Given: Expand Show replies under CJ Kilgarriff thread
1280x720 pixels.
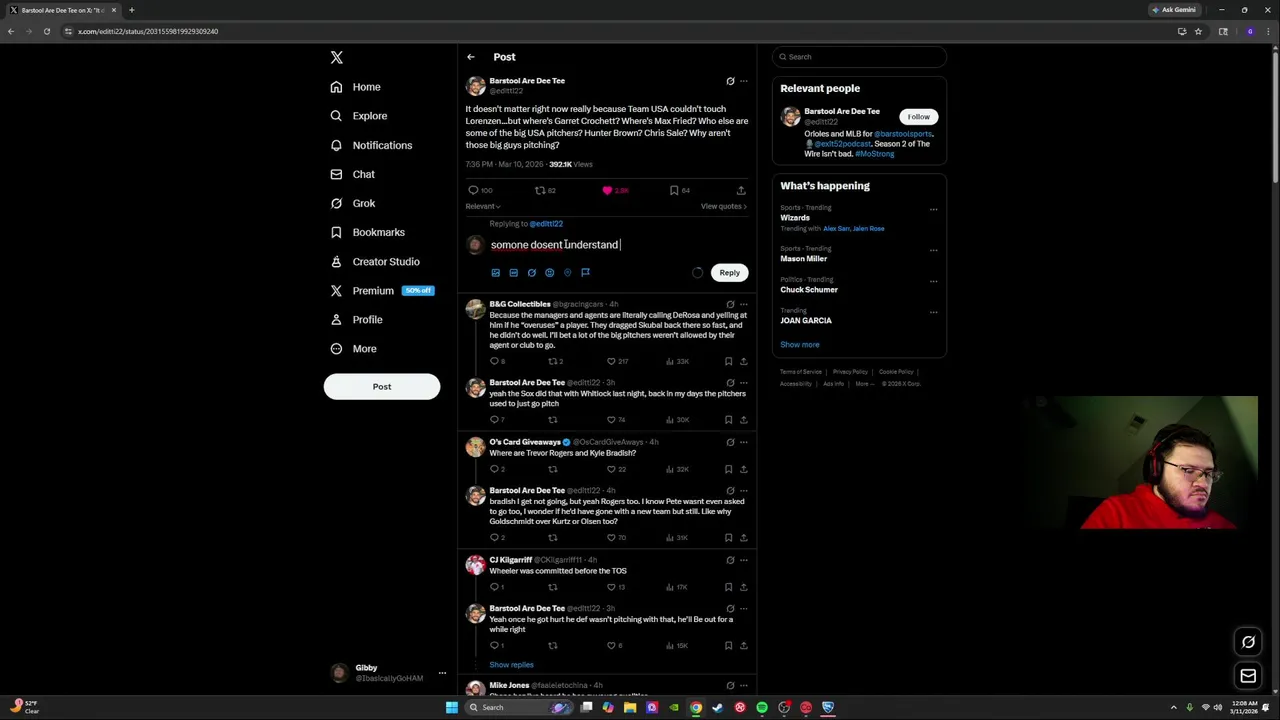Looking at the screenshot, I should (x=511, y=665).
